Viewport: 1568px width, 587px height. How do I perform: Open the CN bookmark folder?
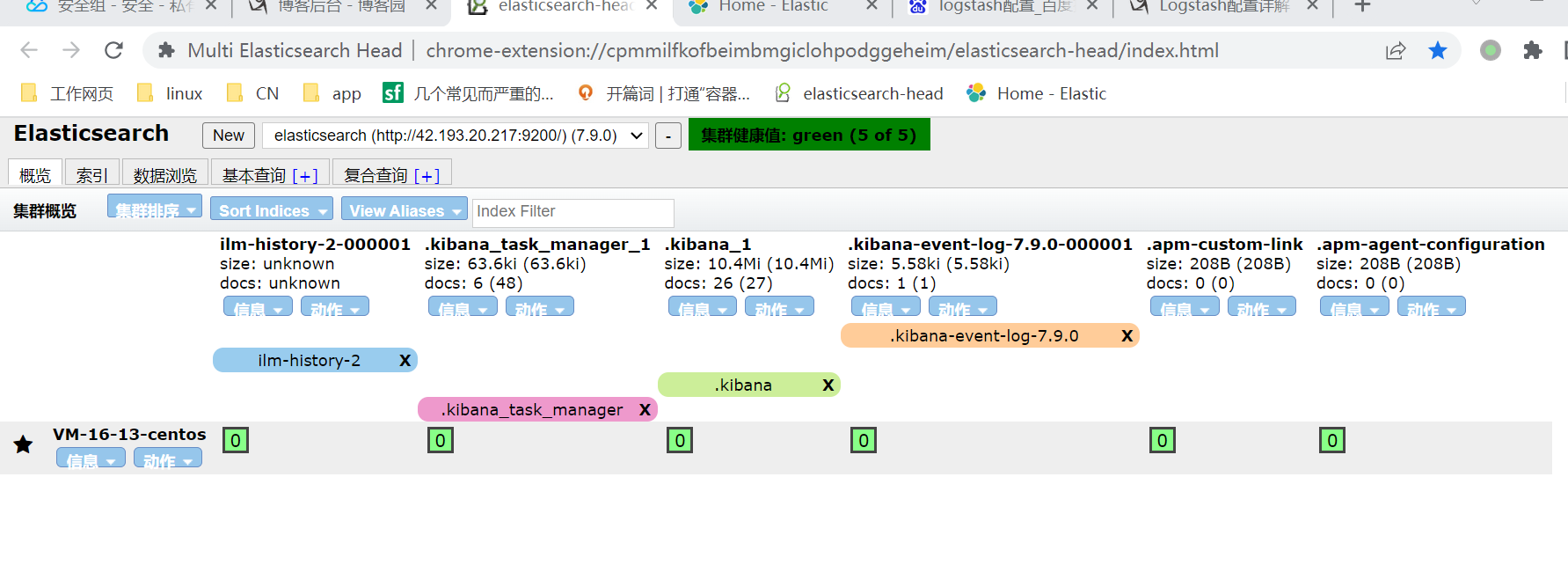click(252, 93)
